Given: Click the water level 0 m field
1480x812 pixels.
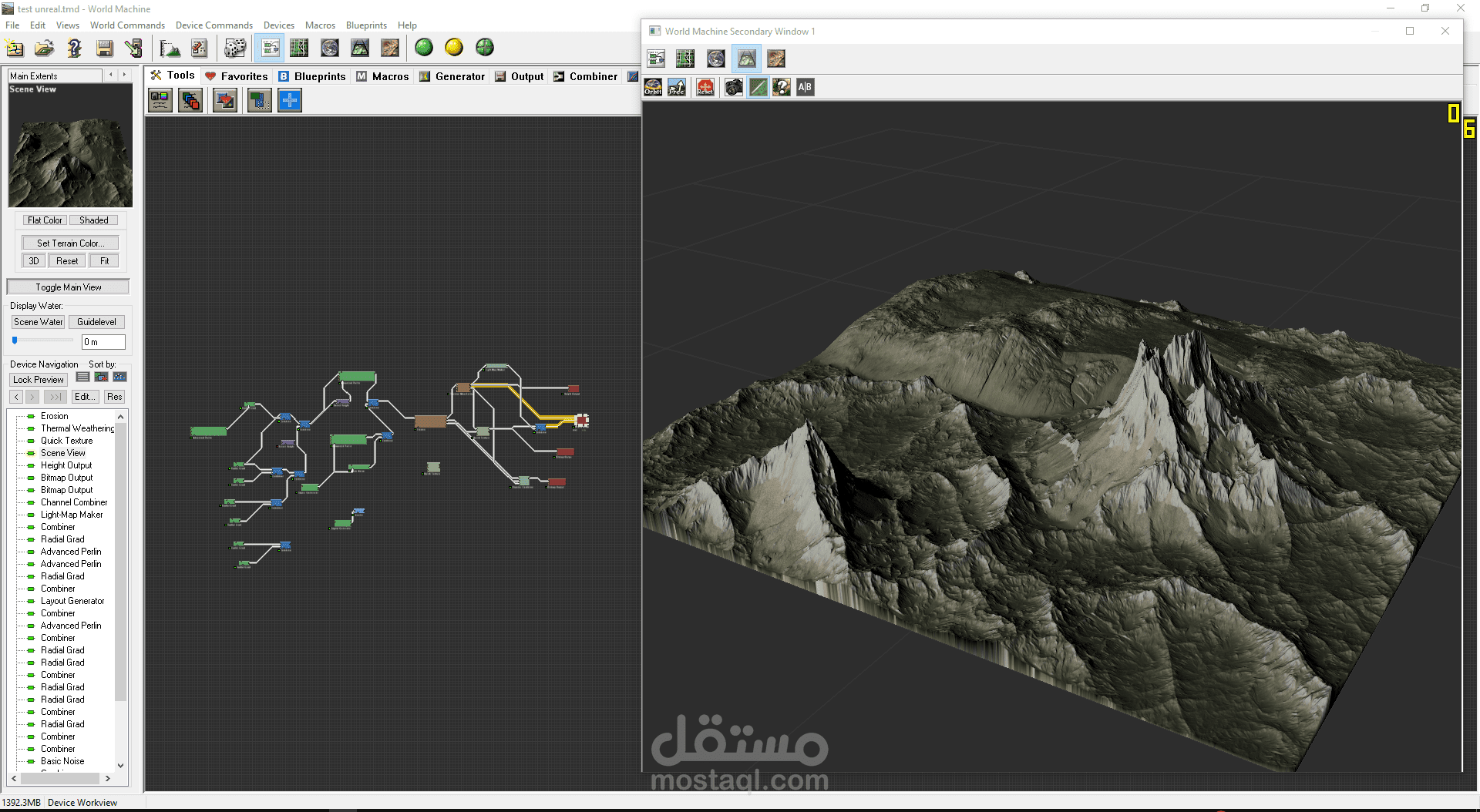Looking at the screenshot, I should 103,342.
